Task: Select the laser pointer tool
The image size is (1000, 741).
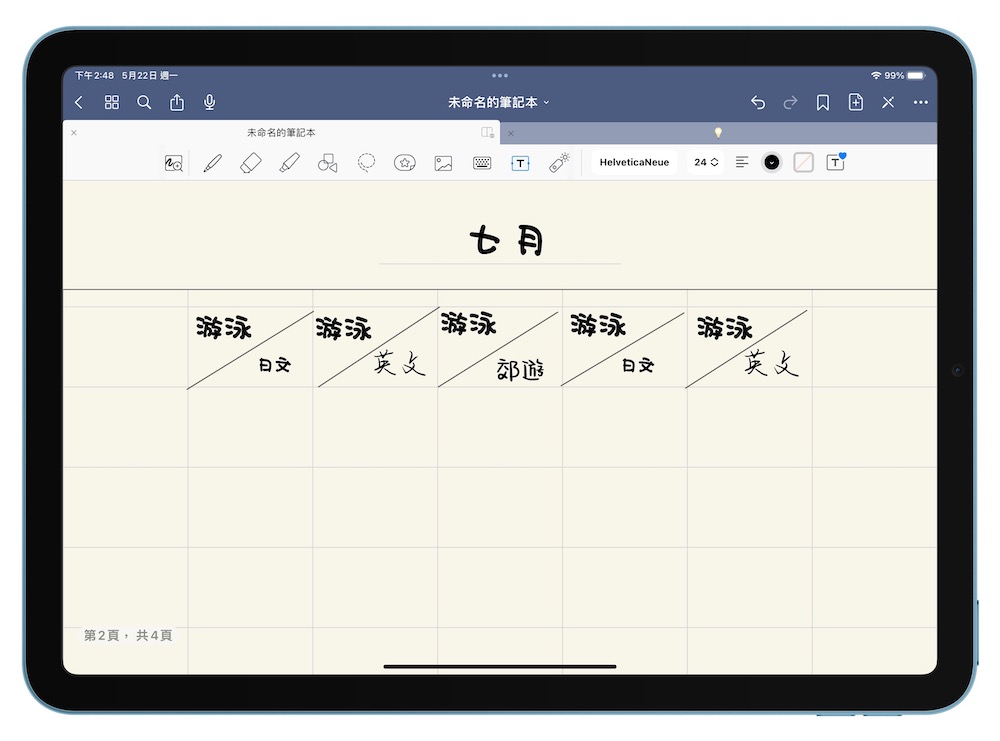Action: [559, 163]
